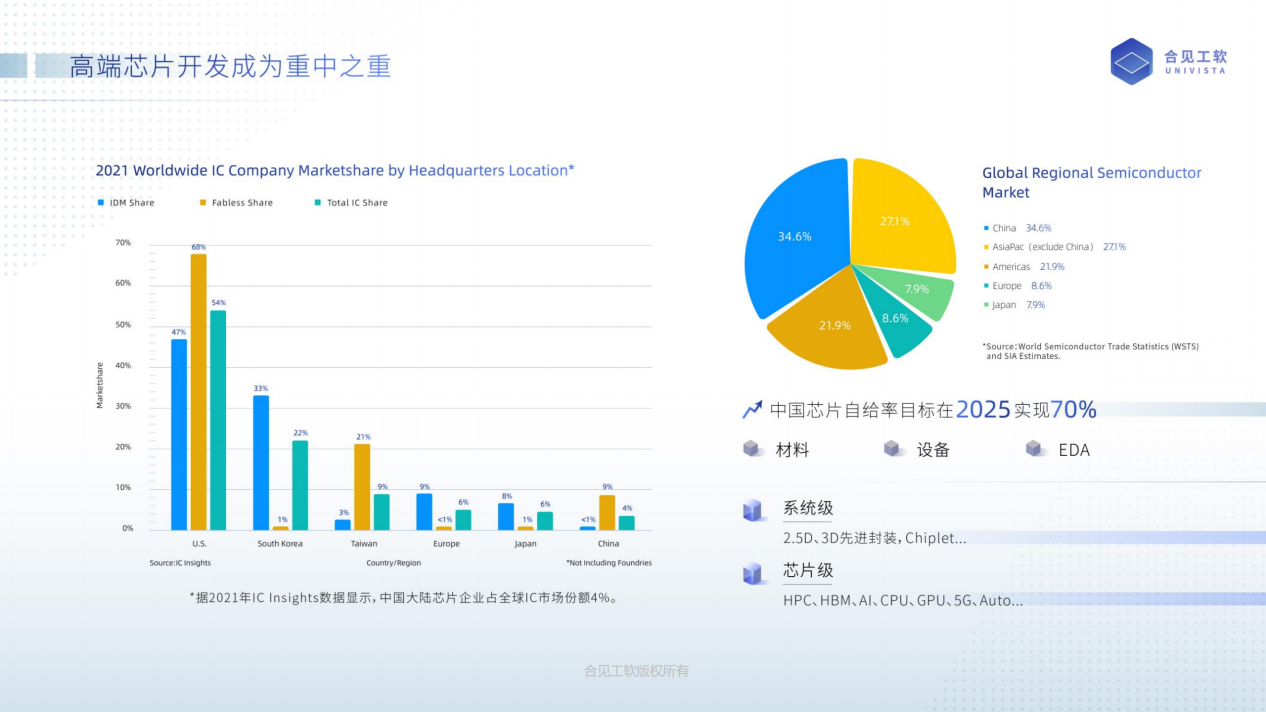This screenshot has width=1266, height=712.
Task: Click the cube icon beside EDA
Action: (x=1035, y=449)
